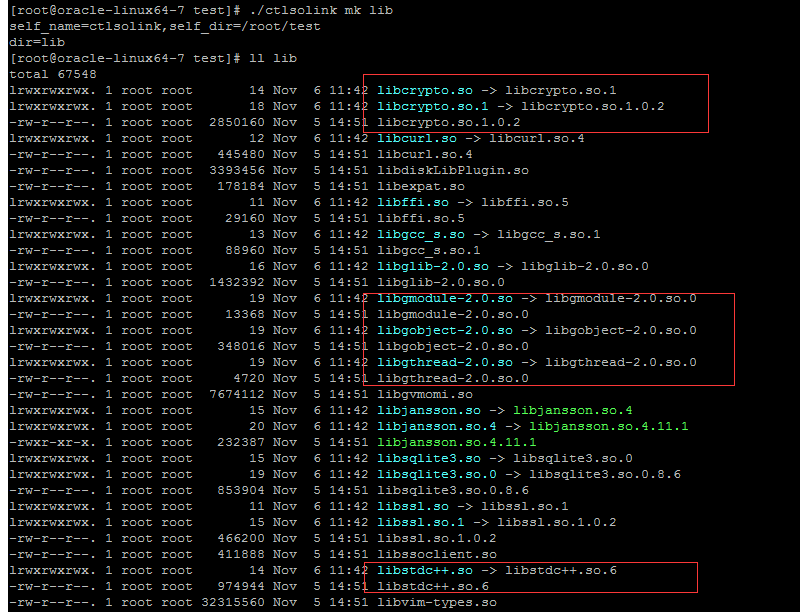The width and height of the screenshot is (800, 612).
Task: Click file size '232387'
Action: coord(241,442)
